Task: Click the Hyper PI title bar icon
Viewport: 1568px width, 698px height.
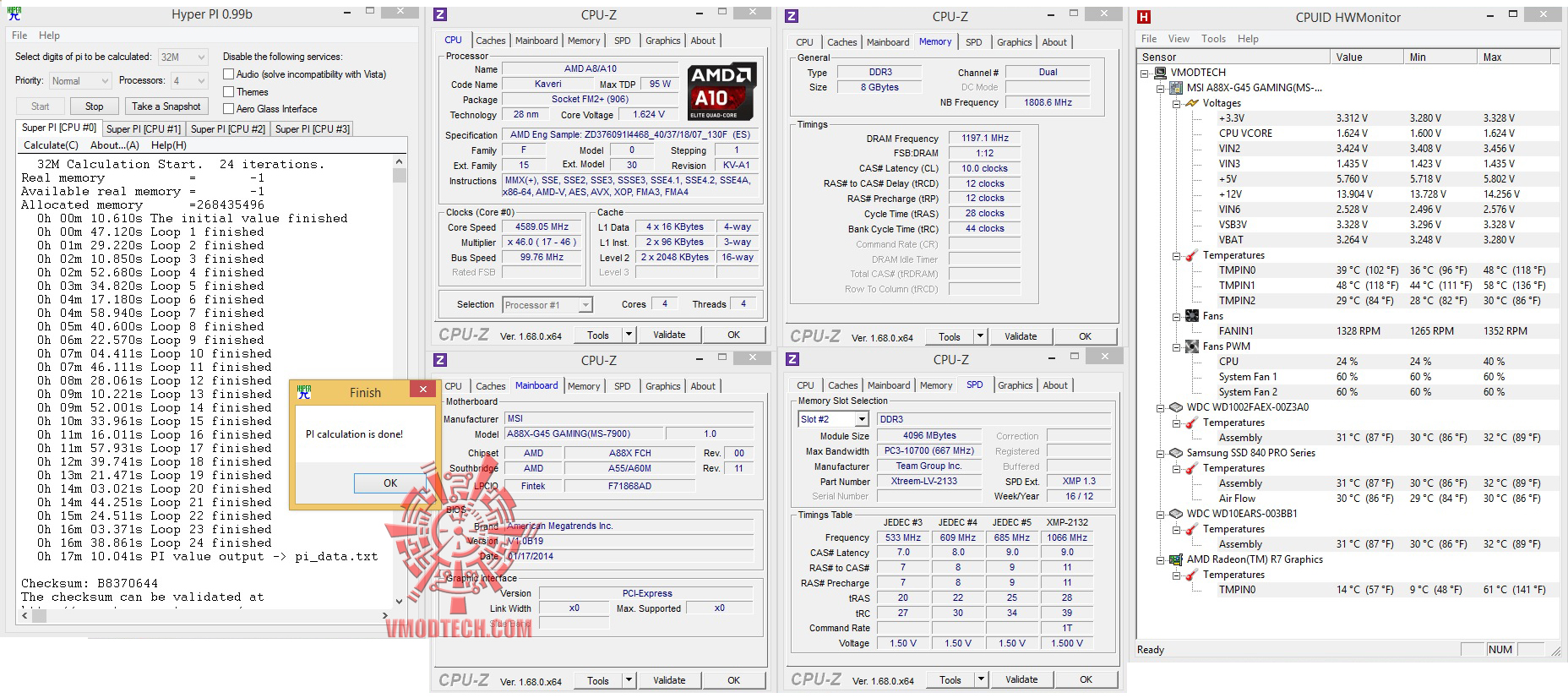Action: [x=14, y=14]
